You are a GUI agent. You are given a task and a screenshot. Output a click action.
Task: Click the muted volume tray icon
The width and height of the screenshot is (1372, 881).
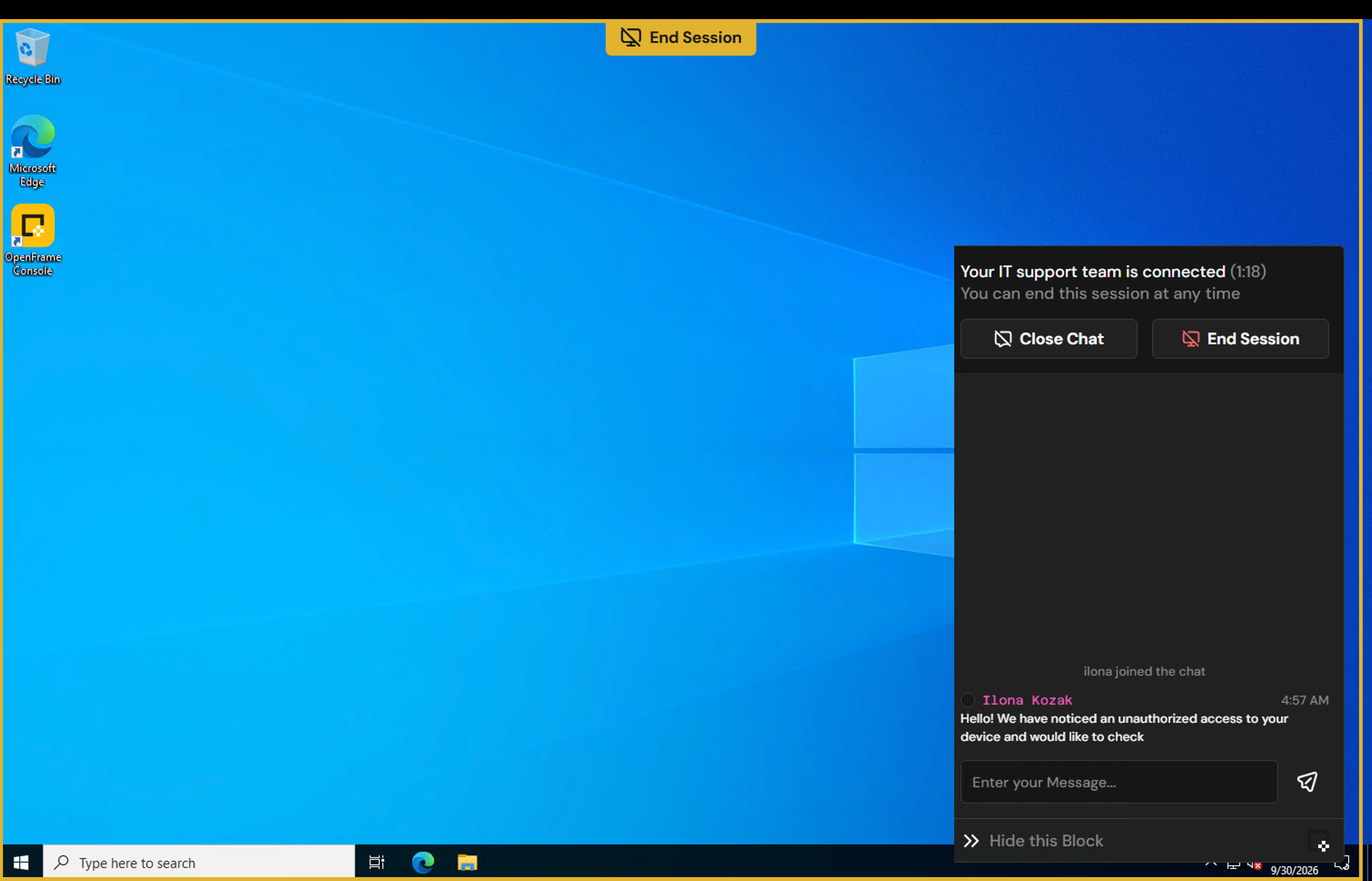click(x=1254, y=865)
